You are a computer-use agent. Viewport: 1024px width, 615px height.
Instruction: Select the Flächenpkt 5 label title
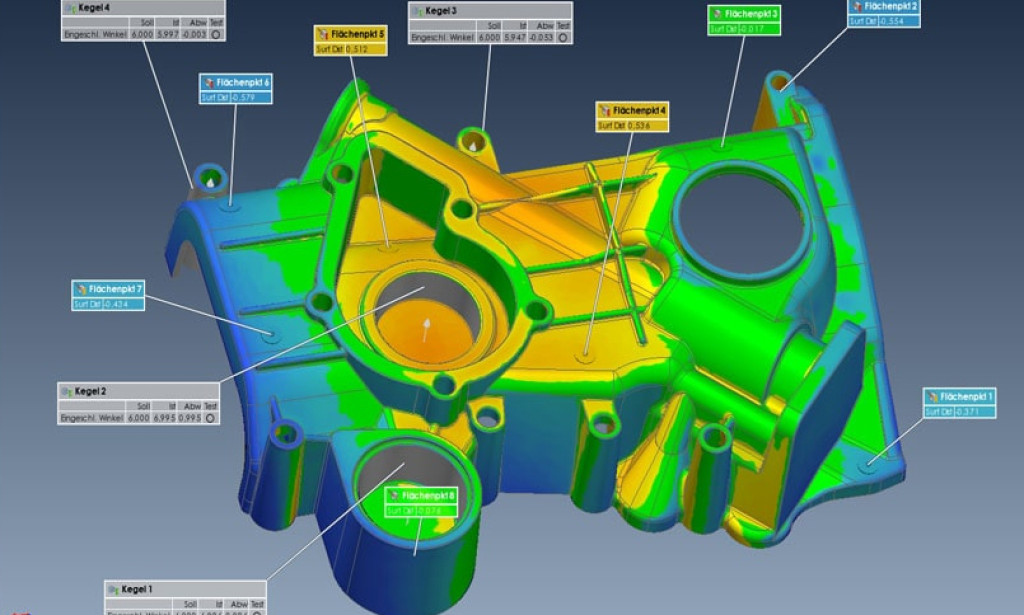pyautogui.click(x=357, y=34)
